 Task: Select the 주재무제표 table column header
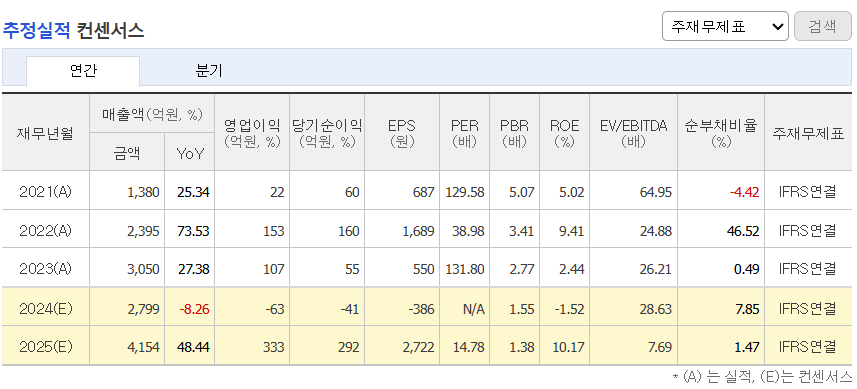(x=808, y=134)
